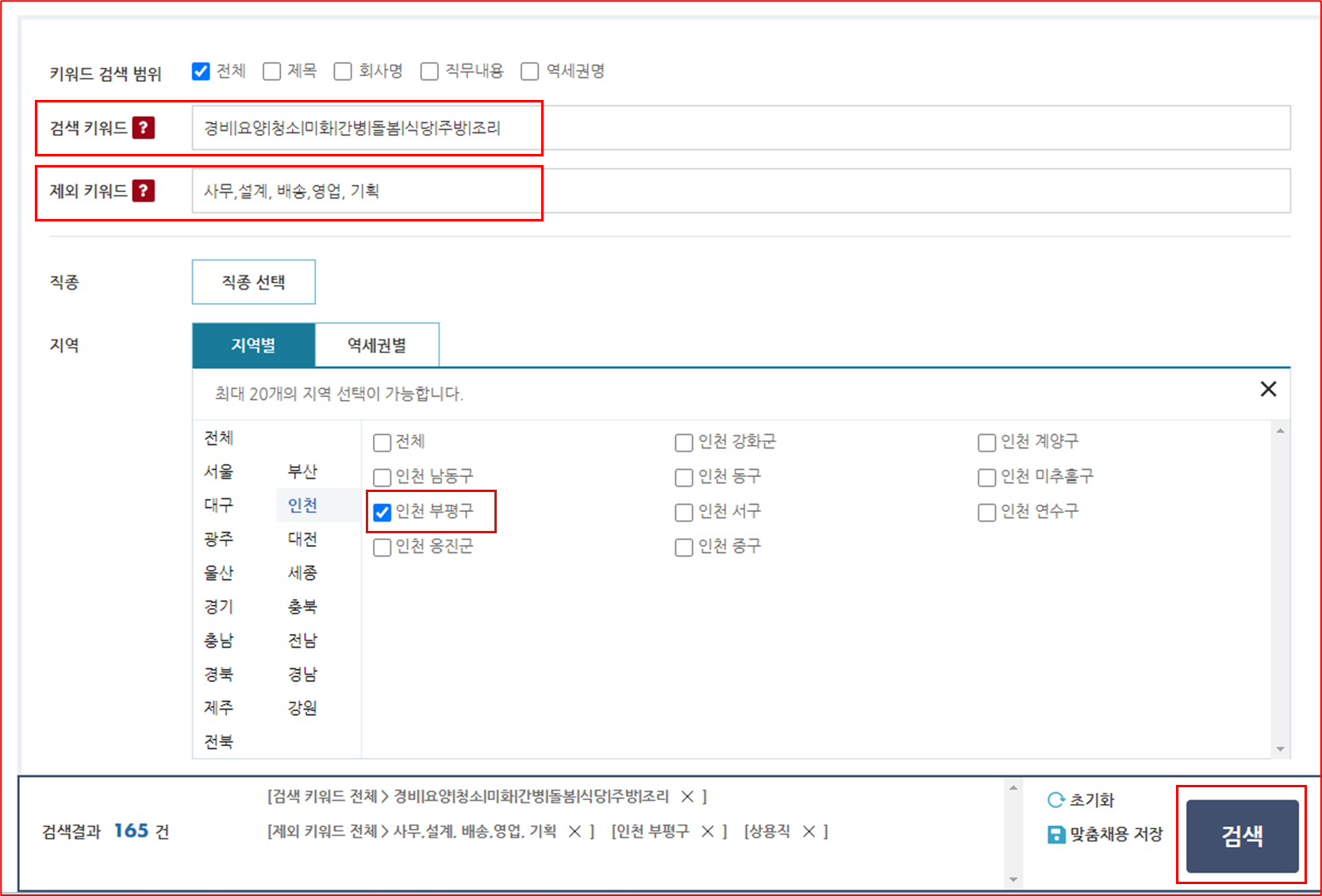Select 경북 in the region list
This screenshot has width=1322, height=896.
click(219, 674)
